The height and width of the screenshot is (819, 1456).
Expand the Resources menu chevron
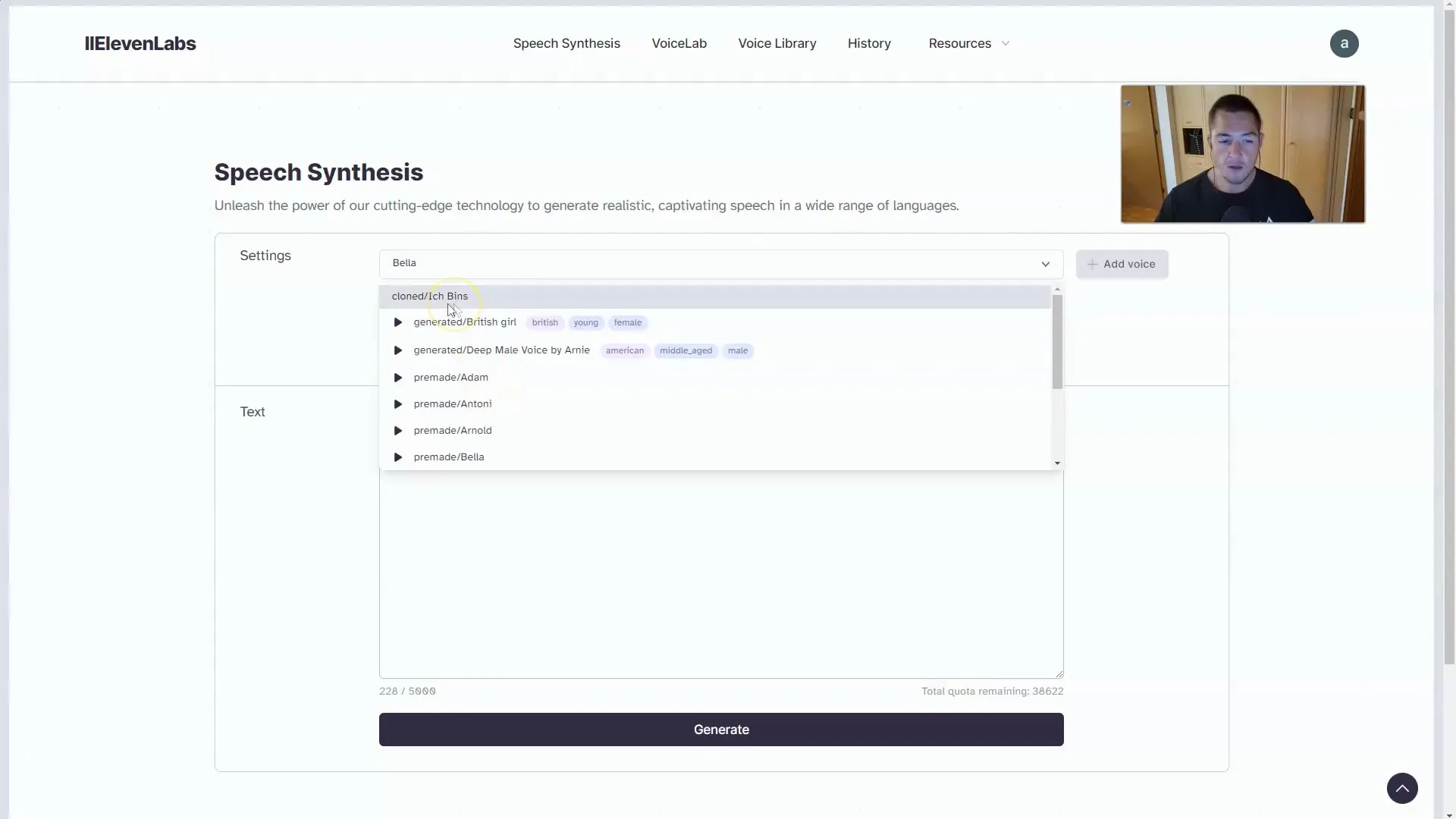tap(1006, 43)
